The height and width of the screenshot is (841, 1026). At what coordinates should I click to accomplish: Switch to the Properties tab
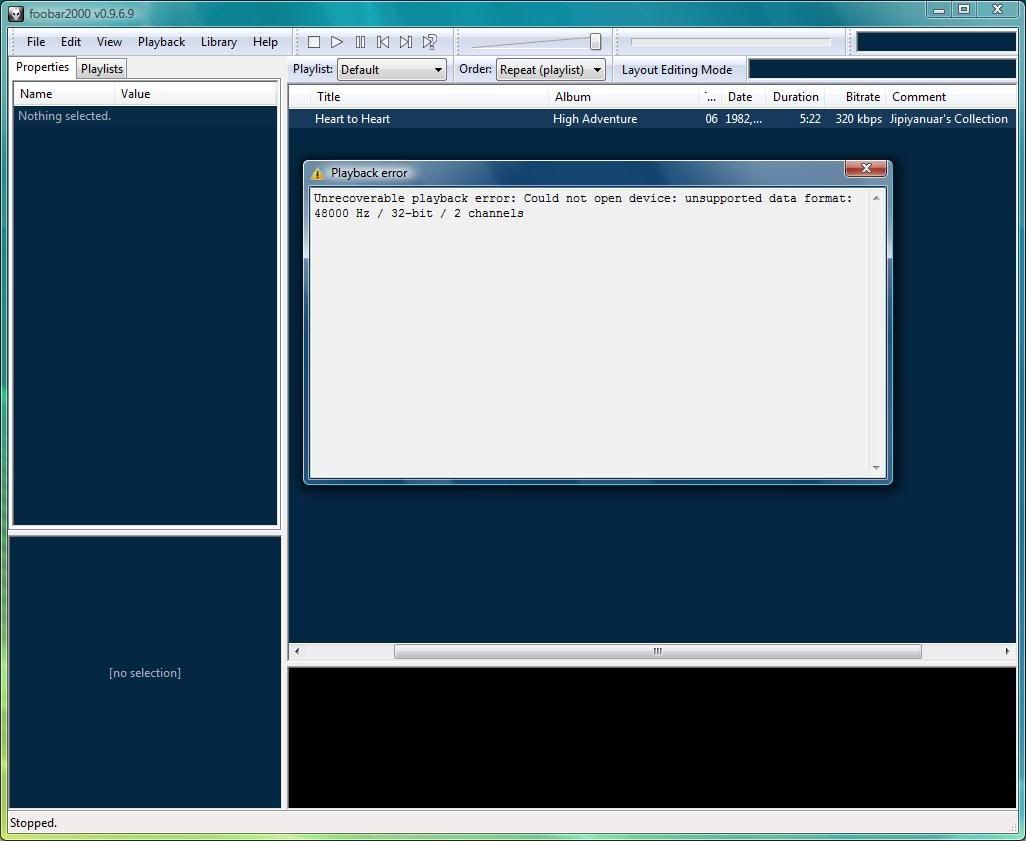point(43,67)
